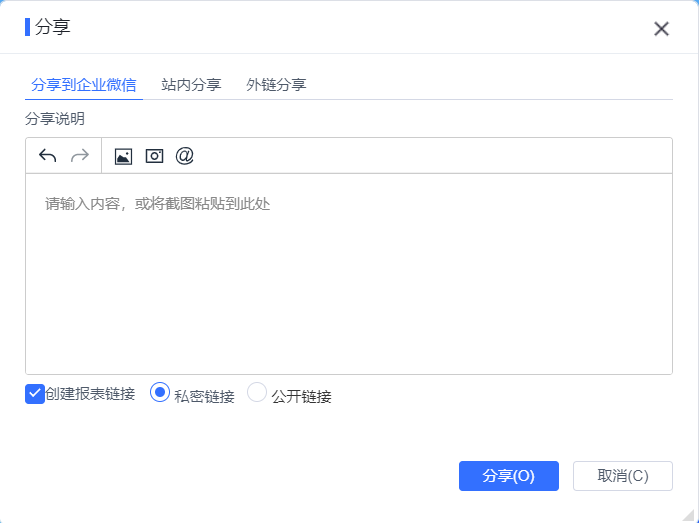This screenshot has width=699, height=523.
Task: Click the dialog resize grip corner
Action: click(x=690, y=515)
